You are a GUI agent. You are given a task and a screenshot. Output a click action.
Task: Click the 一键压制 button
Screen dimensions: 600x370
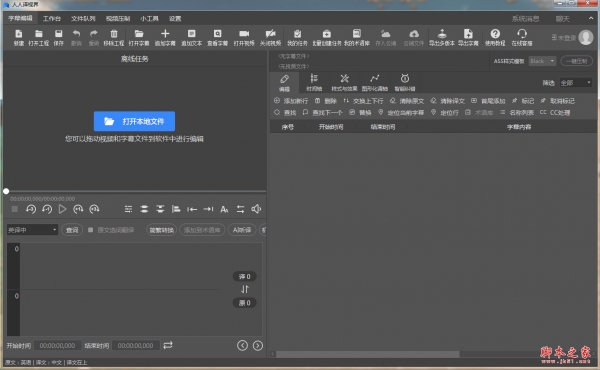point(577,61)
